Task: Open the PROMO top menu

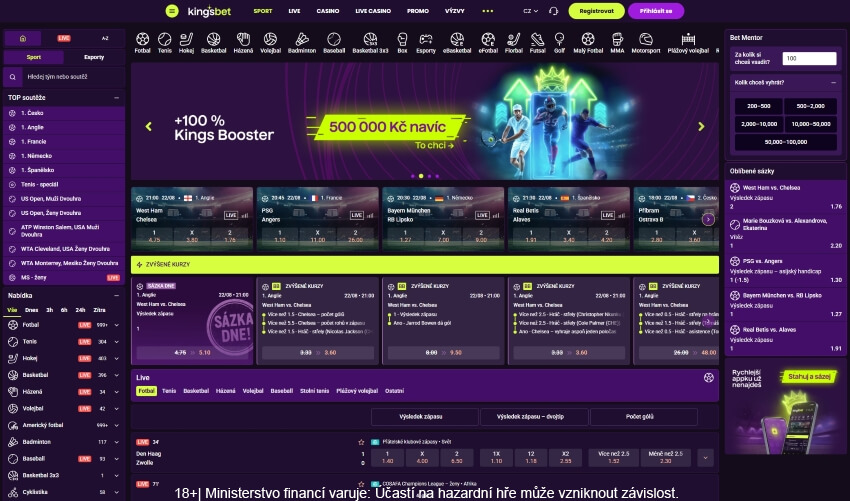Action: [418, 11]
